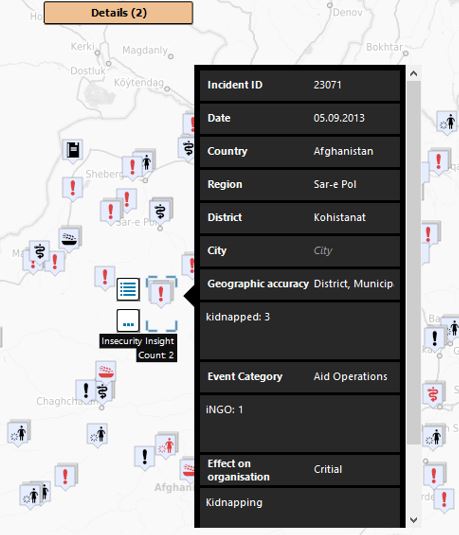
Task: Click the Event Category Aid Operations row
Action: (300, 376)
